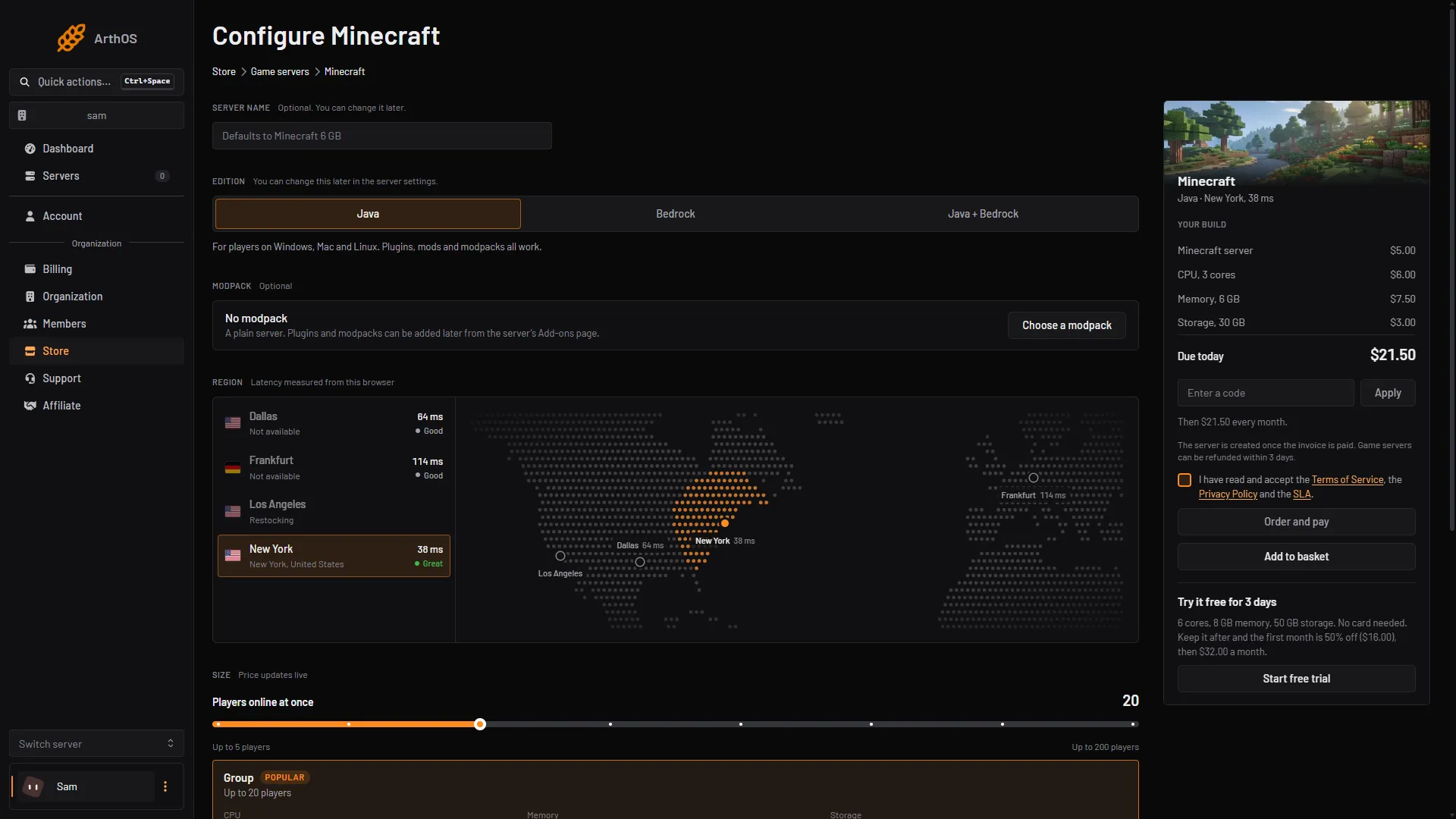Open the SLA link
1456x819 pixels.
1301,494
